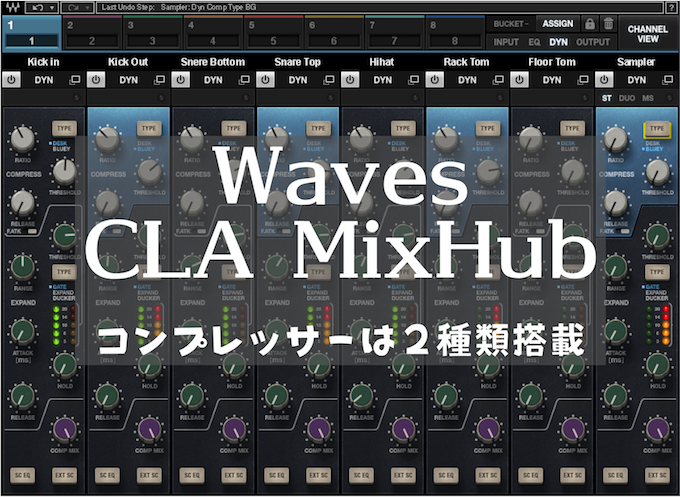Click the Kick in COMP MIX knob
680x497 pixels.
65,430
